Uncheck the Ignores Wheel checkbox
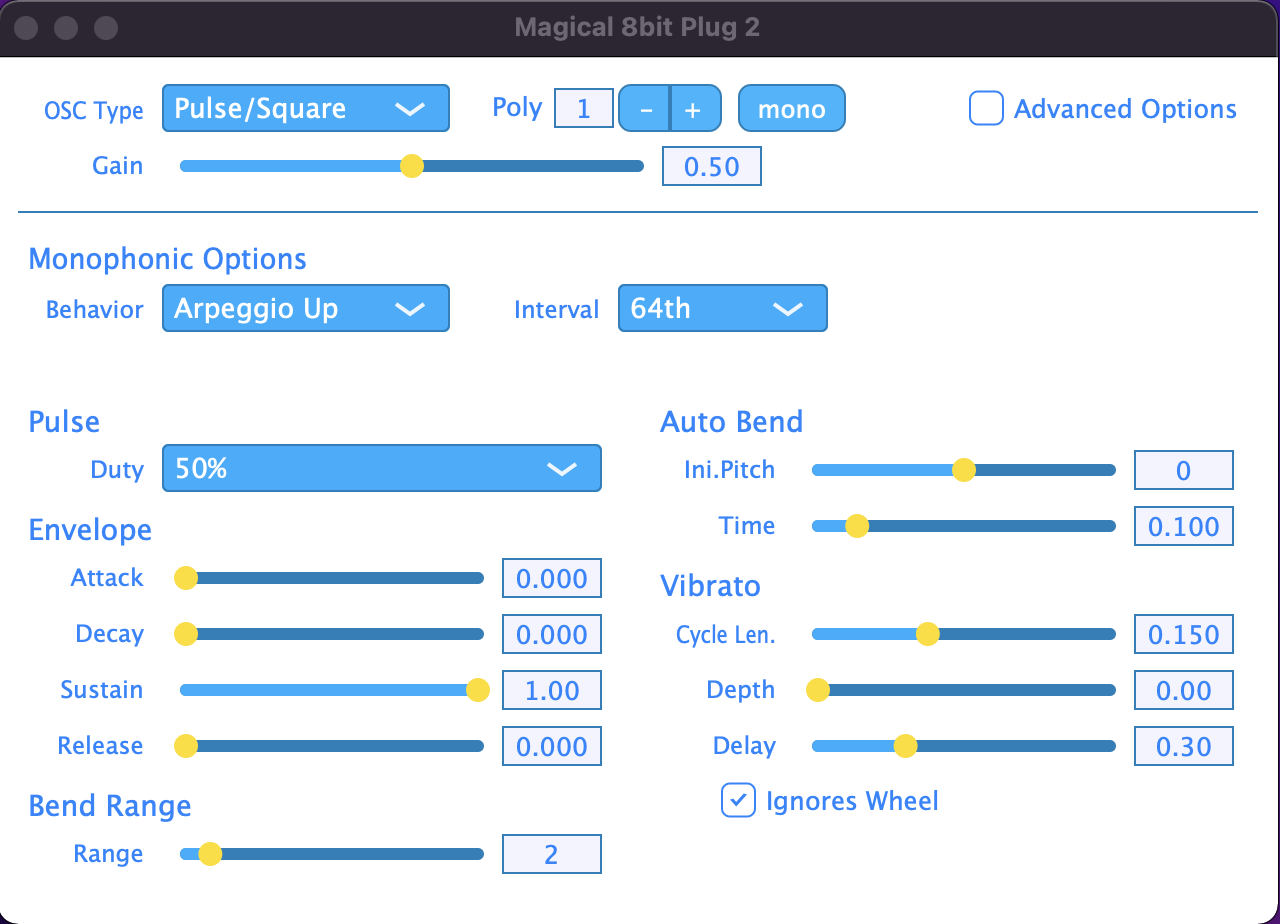Viewport: 1280px width, 924px height. [x=738, y=800]
